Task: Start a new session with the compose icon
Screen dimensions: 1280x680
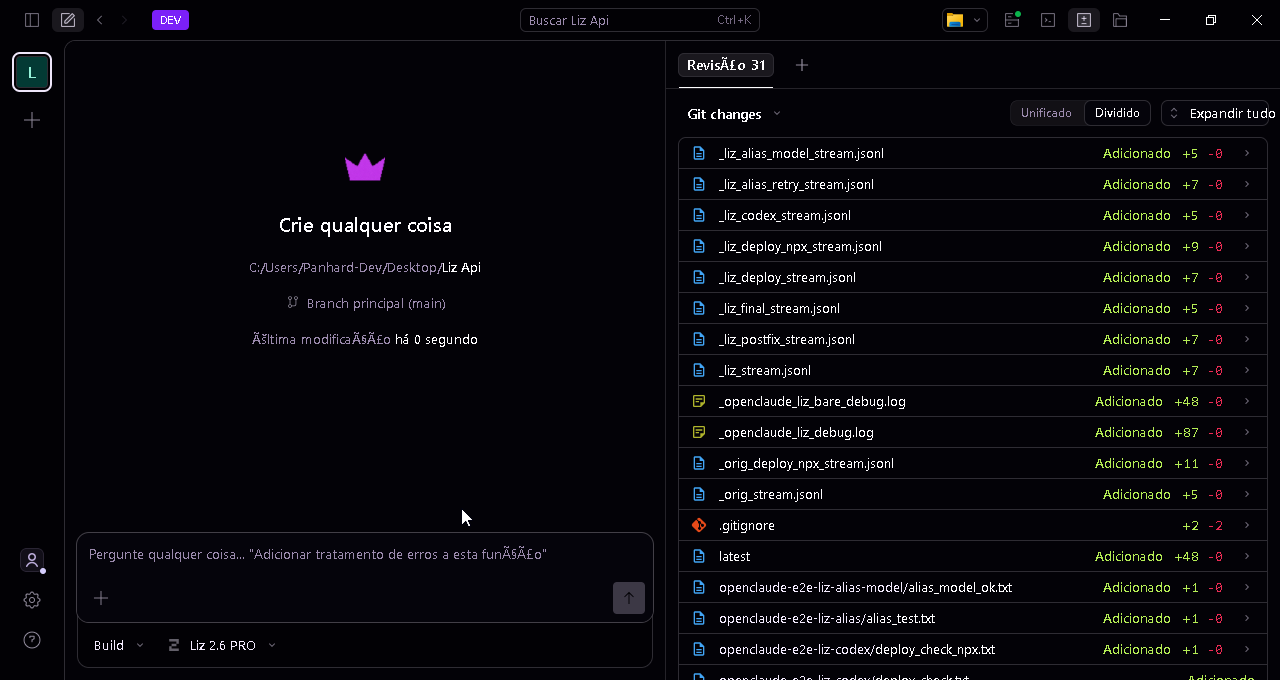Action: (x=68, y=20)
